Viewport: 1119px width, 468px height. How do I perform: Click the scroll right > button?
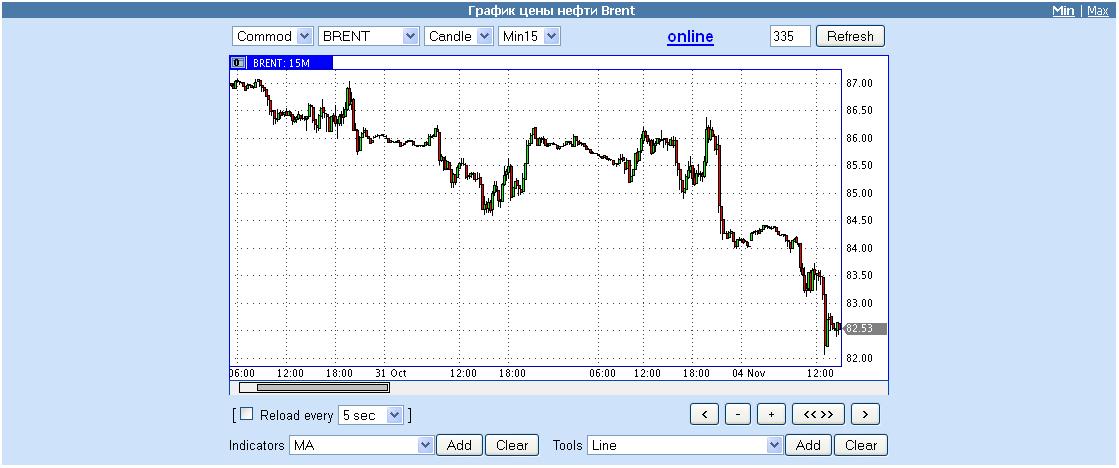(865, 414)
